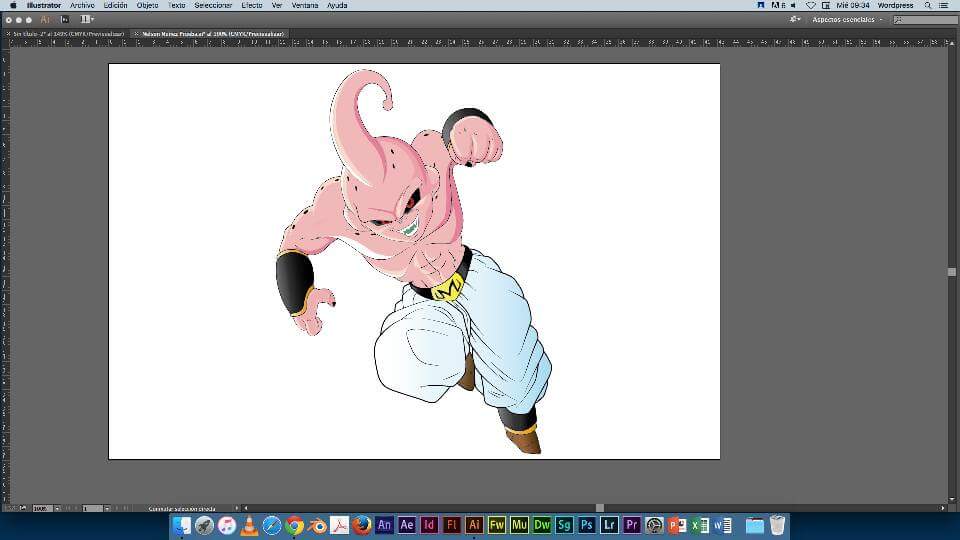The image size is (960, 540).
Task: Open Dreamweaver from the Dock
Action: (542, 525)
